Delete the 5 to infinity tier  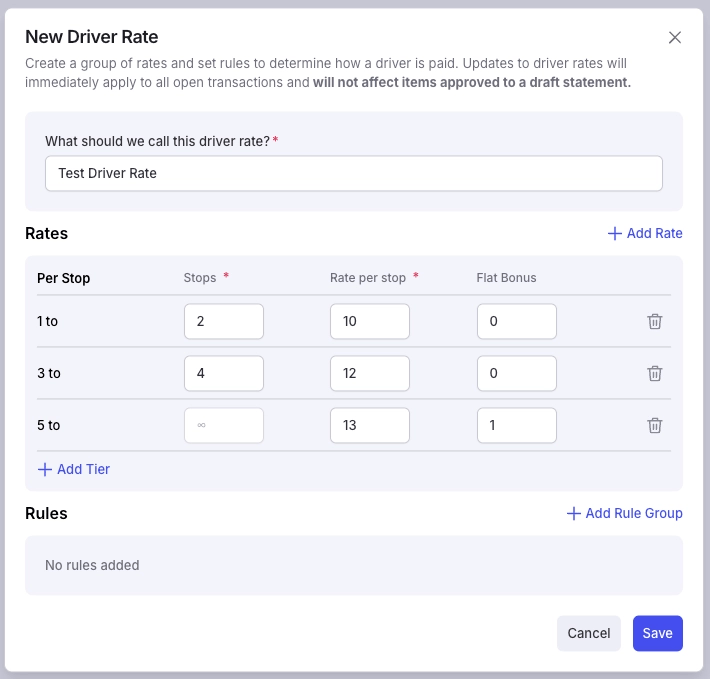coord(654,426)
